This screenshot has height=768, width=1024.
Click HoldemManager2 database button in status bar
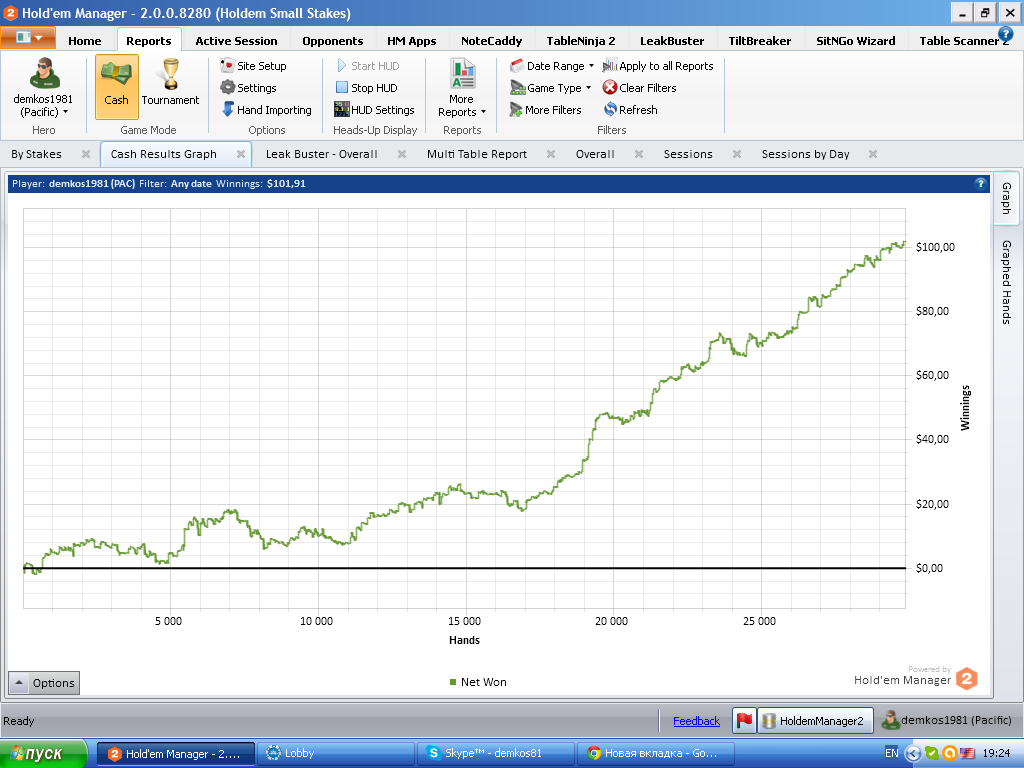[815, 720]
